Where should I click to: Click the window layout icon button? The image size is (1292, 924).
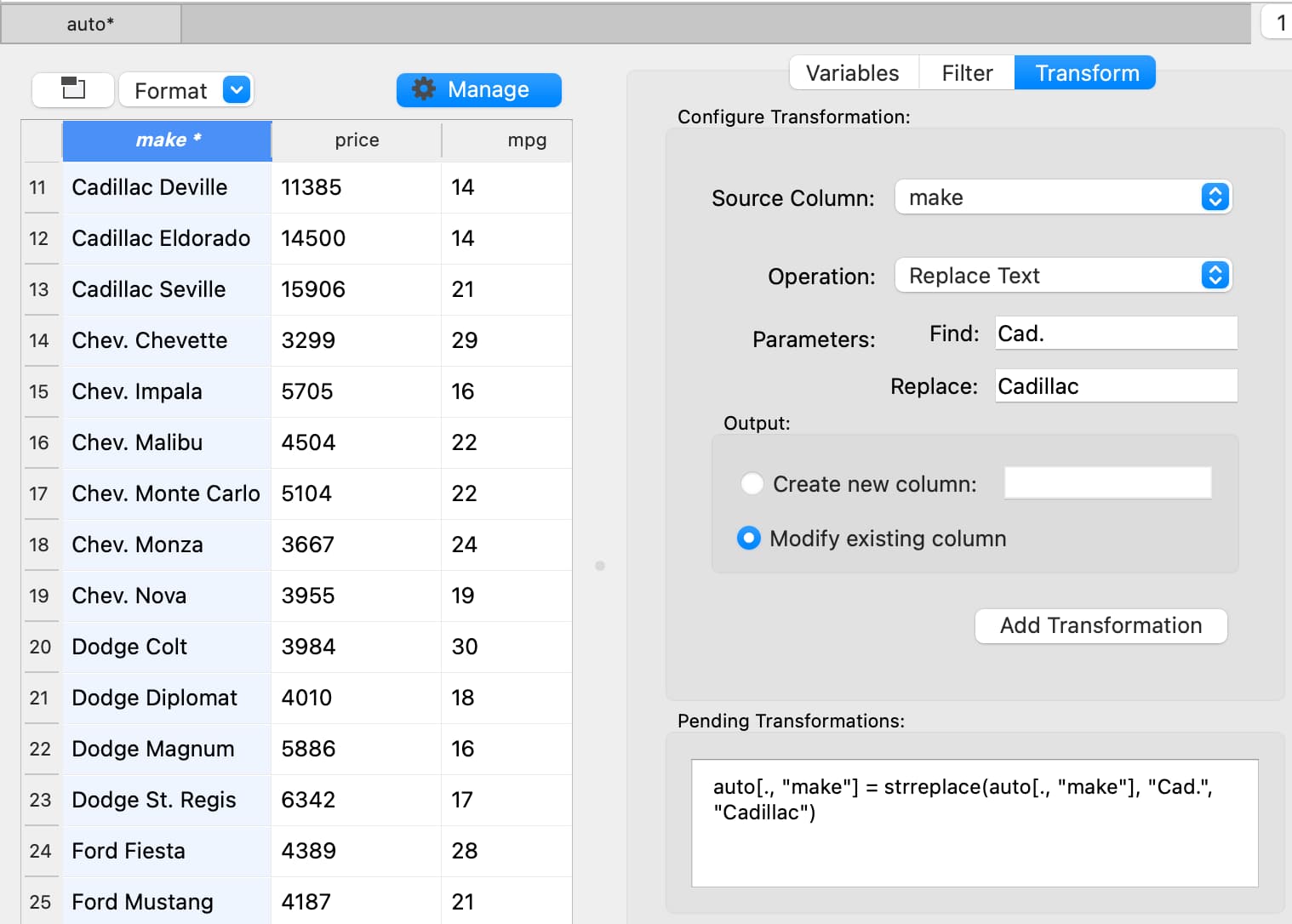coord(73,89)
